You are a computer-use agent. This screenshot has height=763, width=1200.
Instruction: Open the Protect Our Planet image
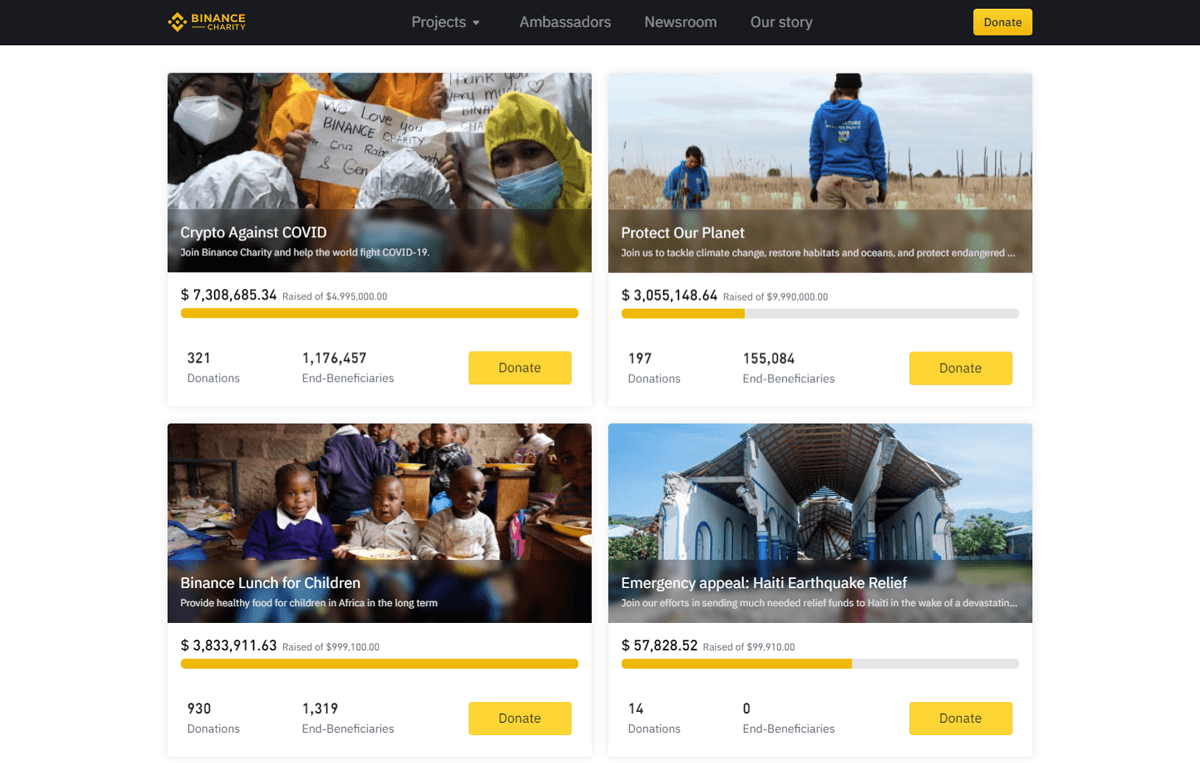[x=820, y=141]
